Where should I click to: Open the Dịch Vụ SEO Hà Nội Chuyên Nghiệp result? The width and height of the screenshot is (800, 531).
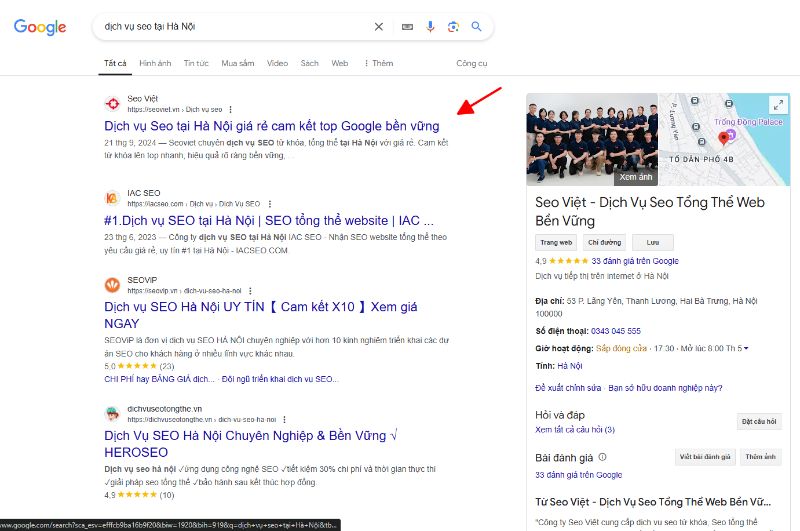pyautogui.click(x=250, y=444)
